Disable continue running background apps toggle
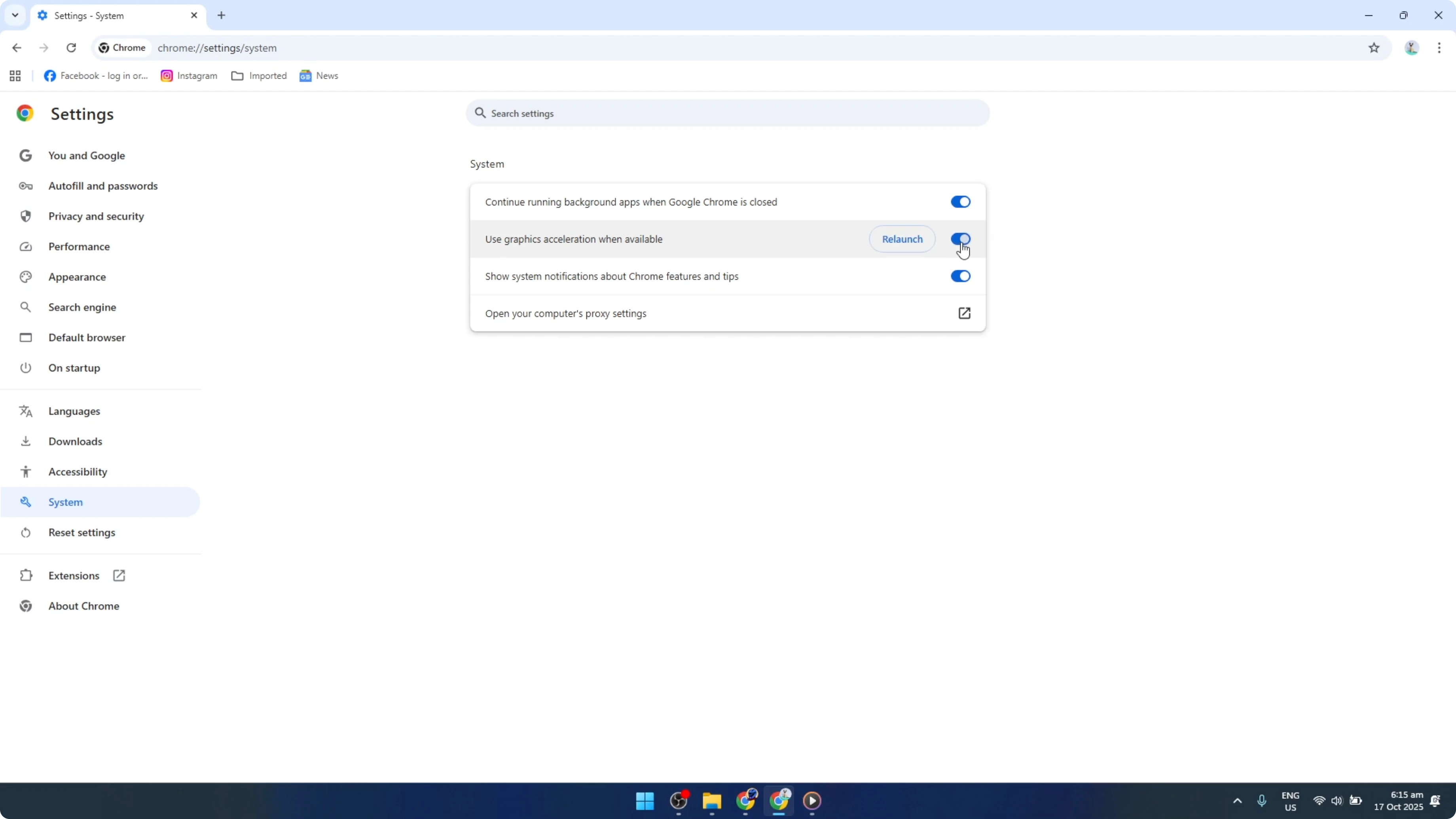Viewport: 1456px width, 819px height. point(960,202)
